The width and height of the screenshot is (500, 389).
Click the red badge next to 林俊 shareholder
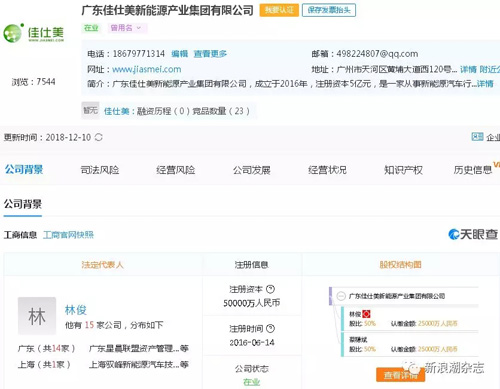(x=366, y=314)
